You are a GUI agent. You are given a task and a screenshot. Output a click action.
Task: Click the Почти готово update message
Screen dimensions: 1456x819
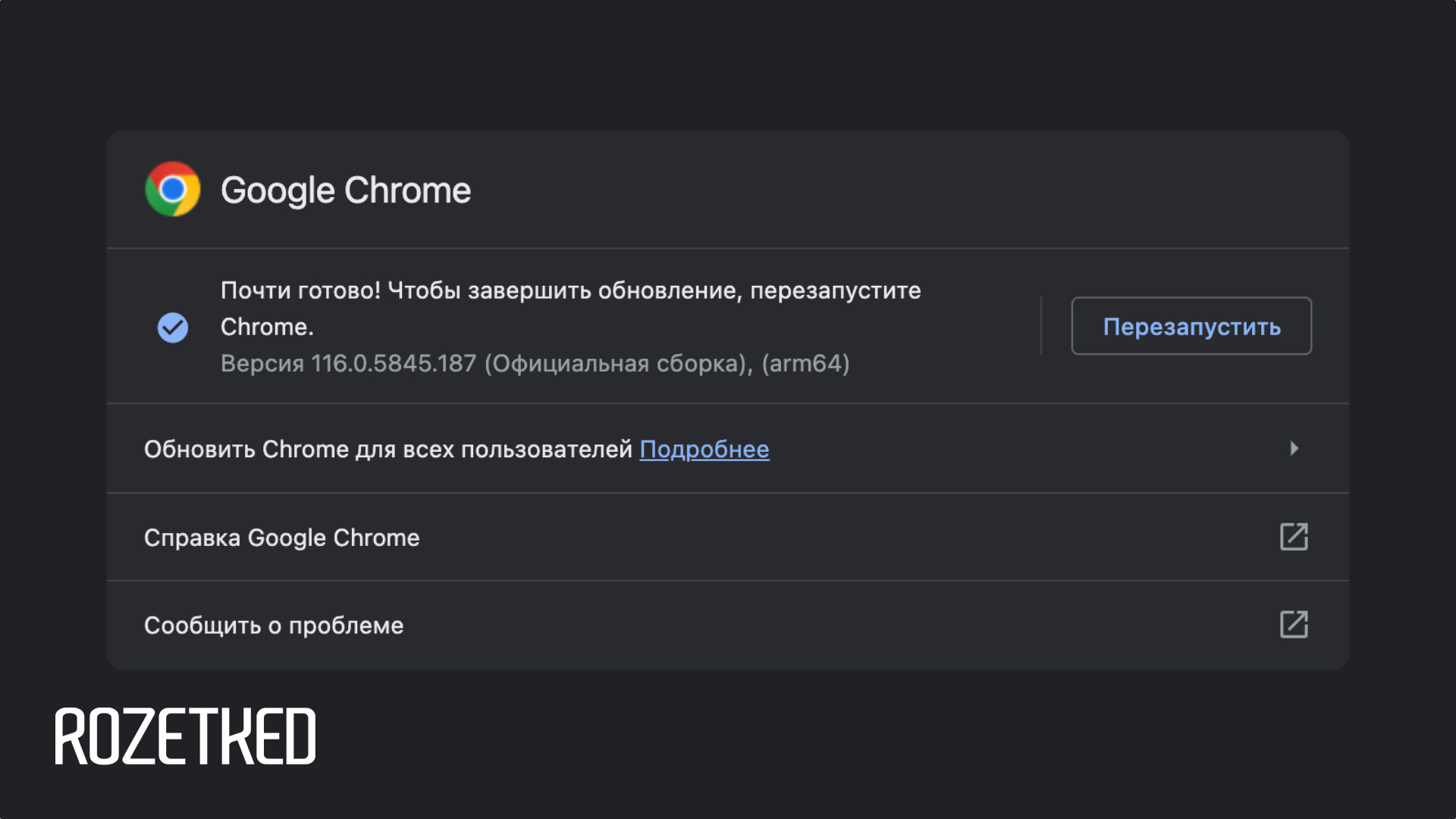point(570,309)
